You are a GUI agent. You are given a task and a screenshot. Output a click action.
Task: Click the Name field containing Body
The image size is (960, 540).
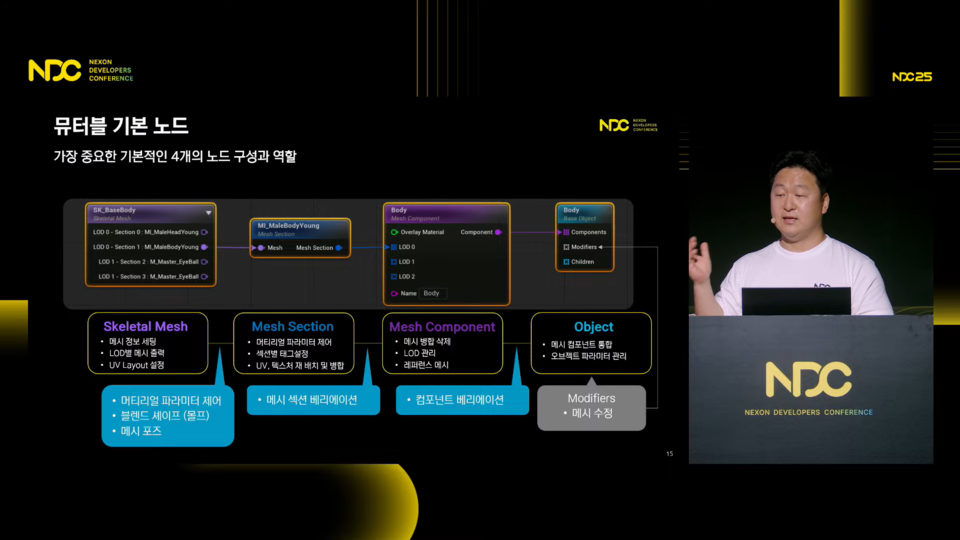point(432,293)
